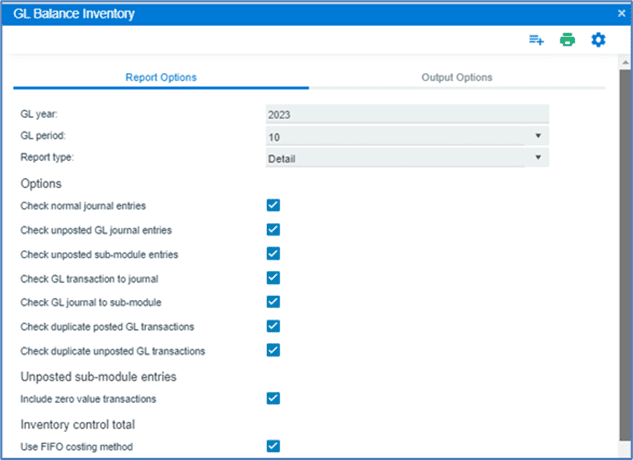Click the GL Balance Inventory title bar
This screenshot has width=633, height=460.
pyautogui.click(x=300, y=14)
